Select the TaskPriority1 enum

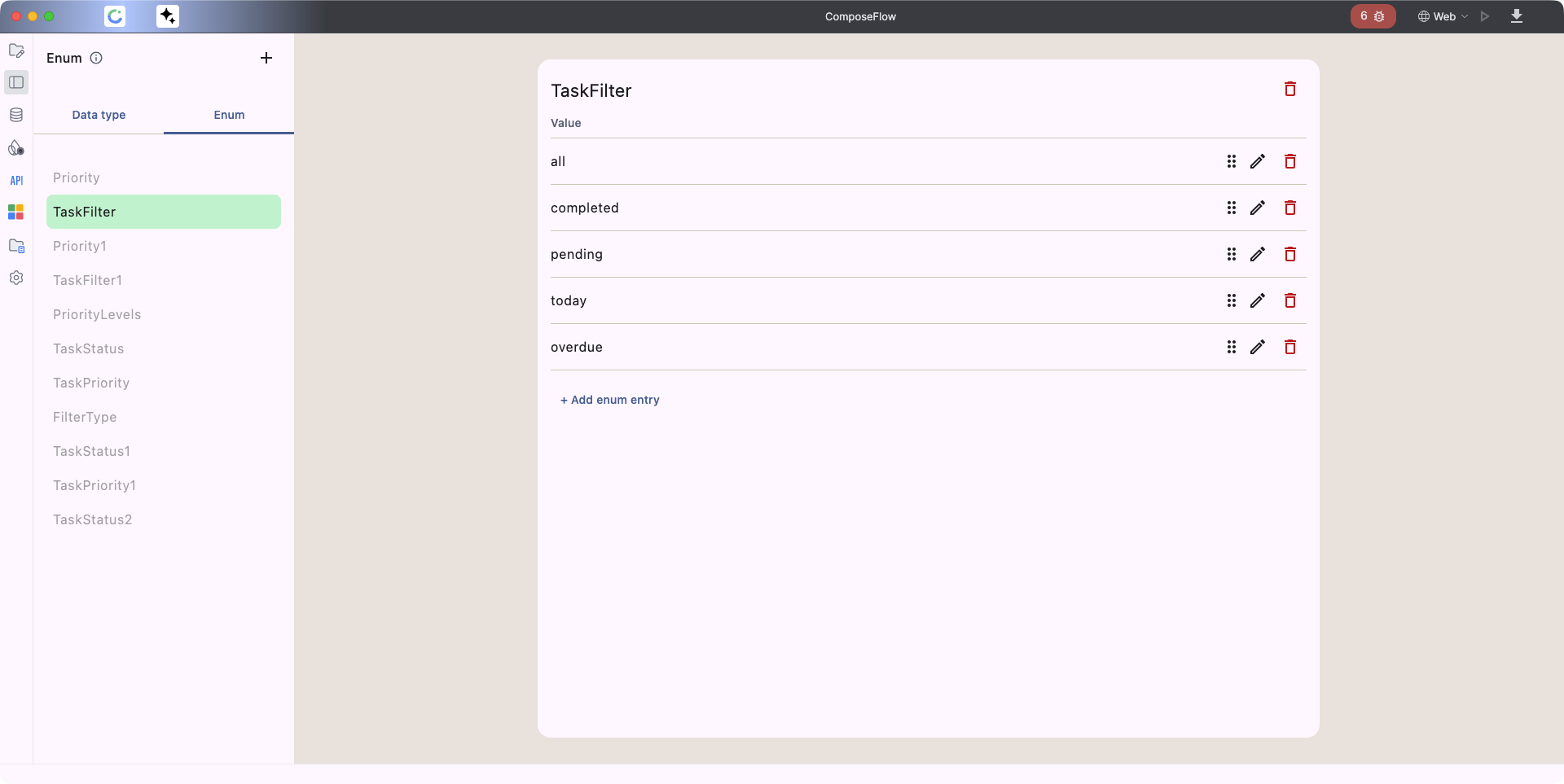(x=164, y=485)
